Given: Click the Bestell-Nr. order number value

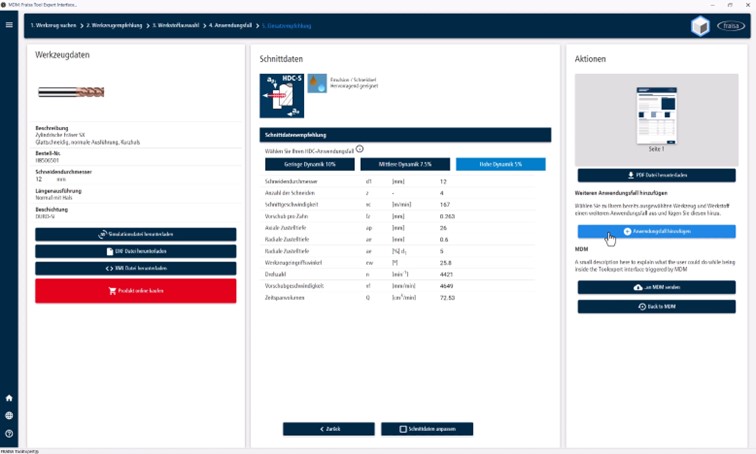Looking at the screenshot, I should (x=47, y=160).
